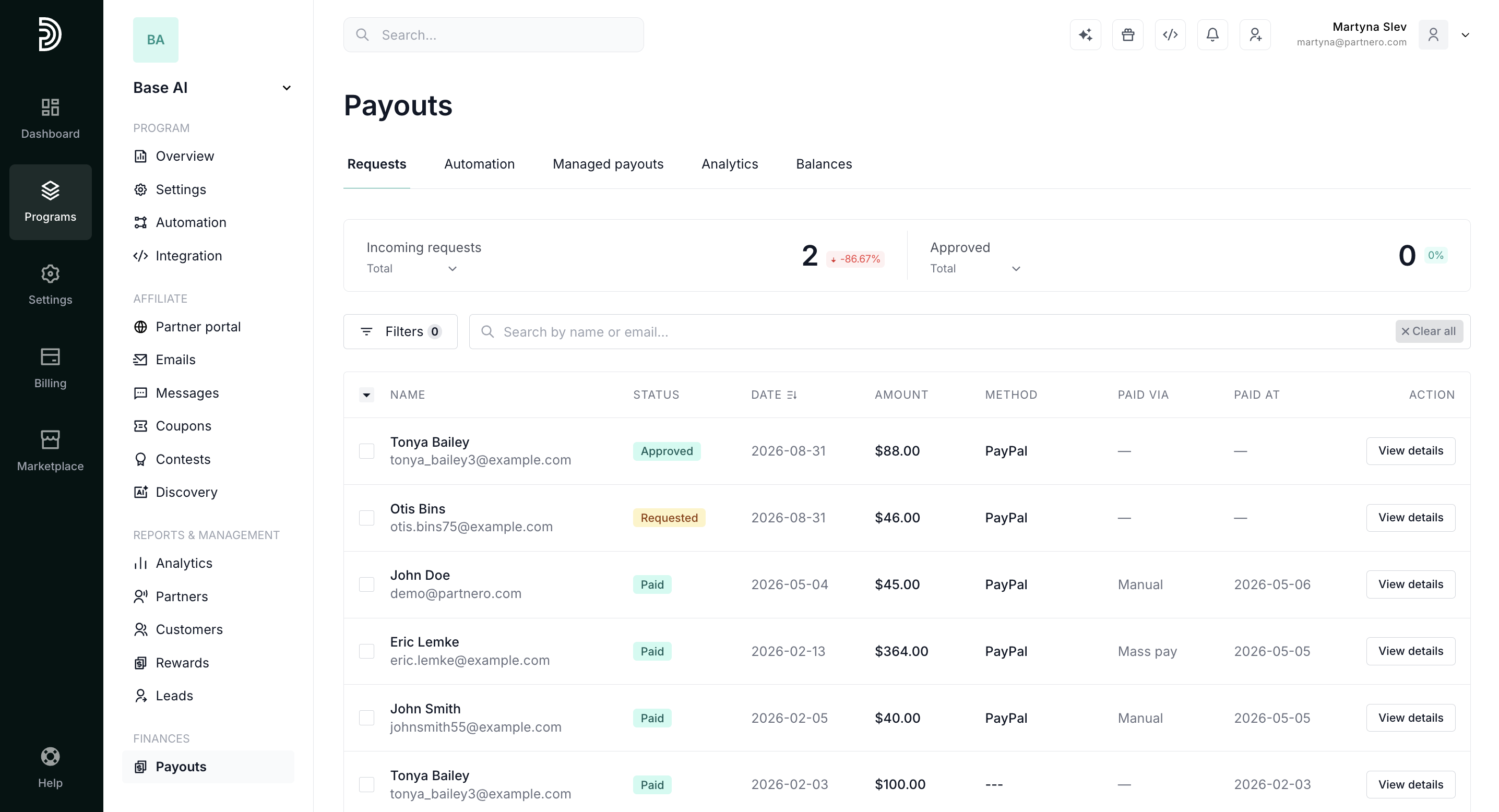Open the Incoming requests Total dropdown
This screenshot has height=812, width=1499.
(411, 269)
